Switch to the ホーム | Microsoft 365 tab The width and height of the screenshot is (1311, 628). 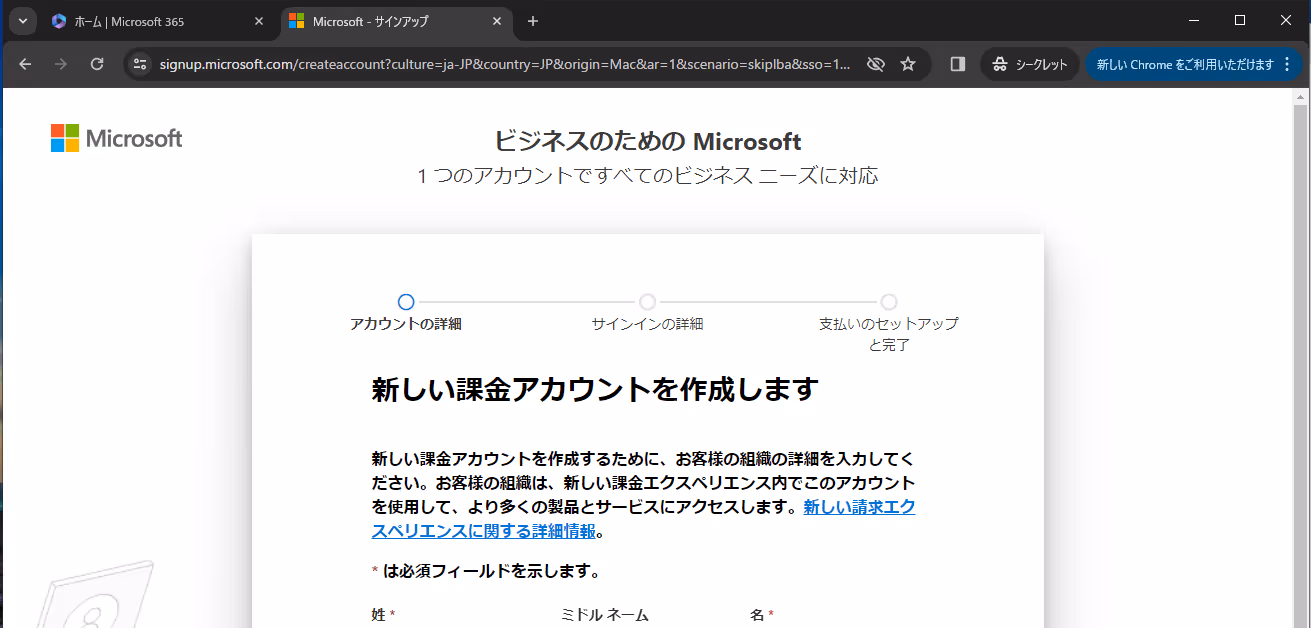158,21
